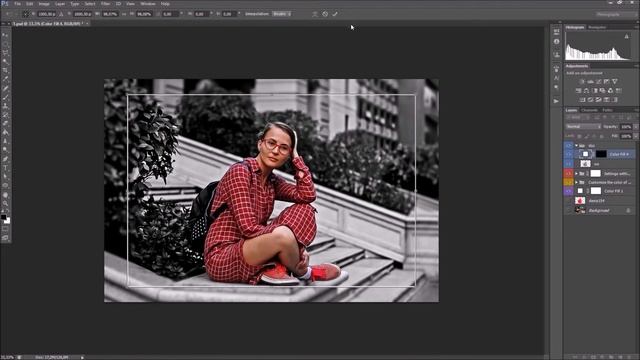Image resolution: width=640 pixels, height=360 pixels.
Task: Show the hidden Background layer
Action: point(569,210)
